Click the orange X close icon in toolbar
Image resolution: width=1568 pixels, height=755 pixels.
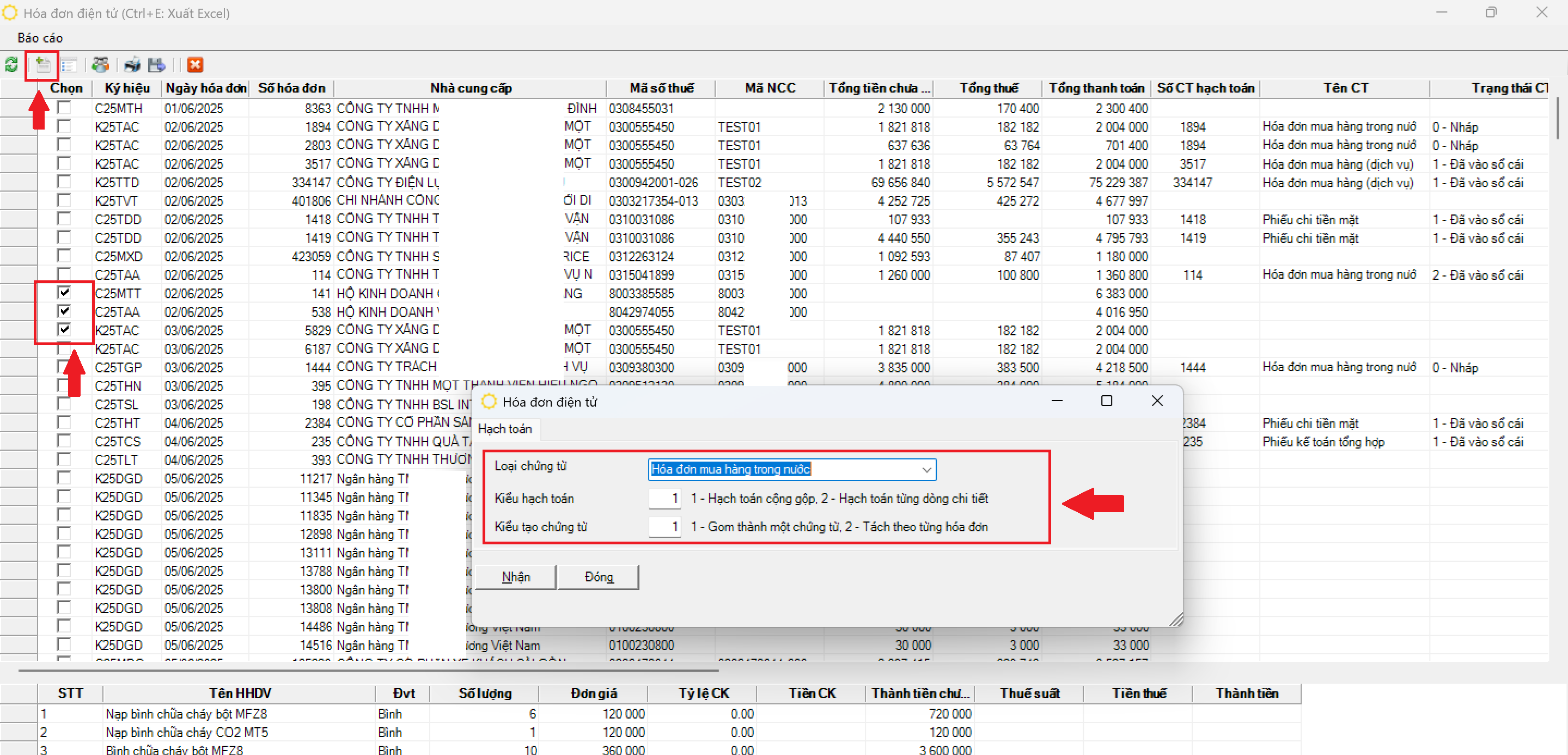pyautogui.click(x=195, y=64)
